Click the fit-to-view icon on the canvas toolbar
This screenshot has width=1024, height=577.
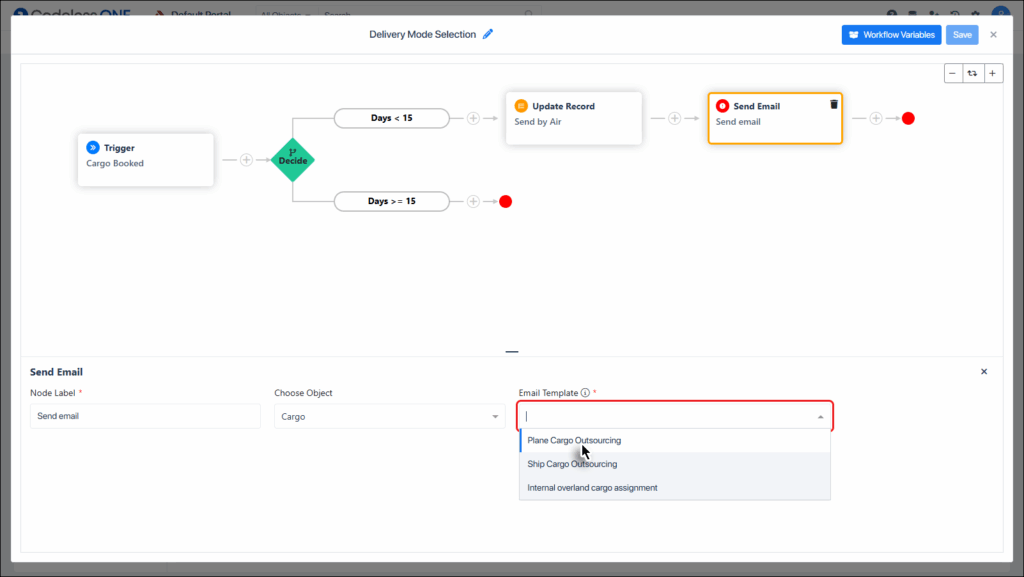pos(972,72)
